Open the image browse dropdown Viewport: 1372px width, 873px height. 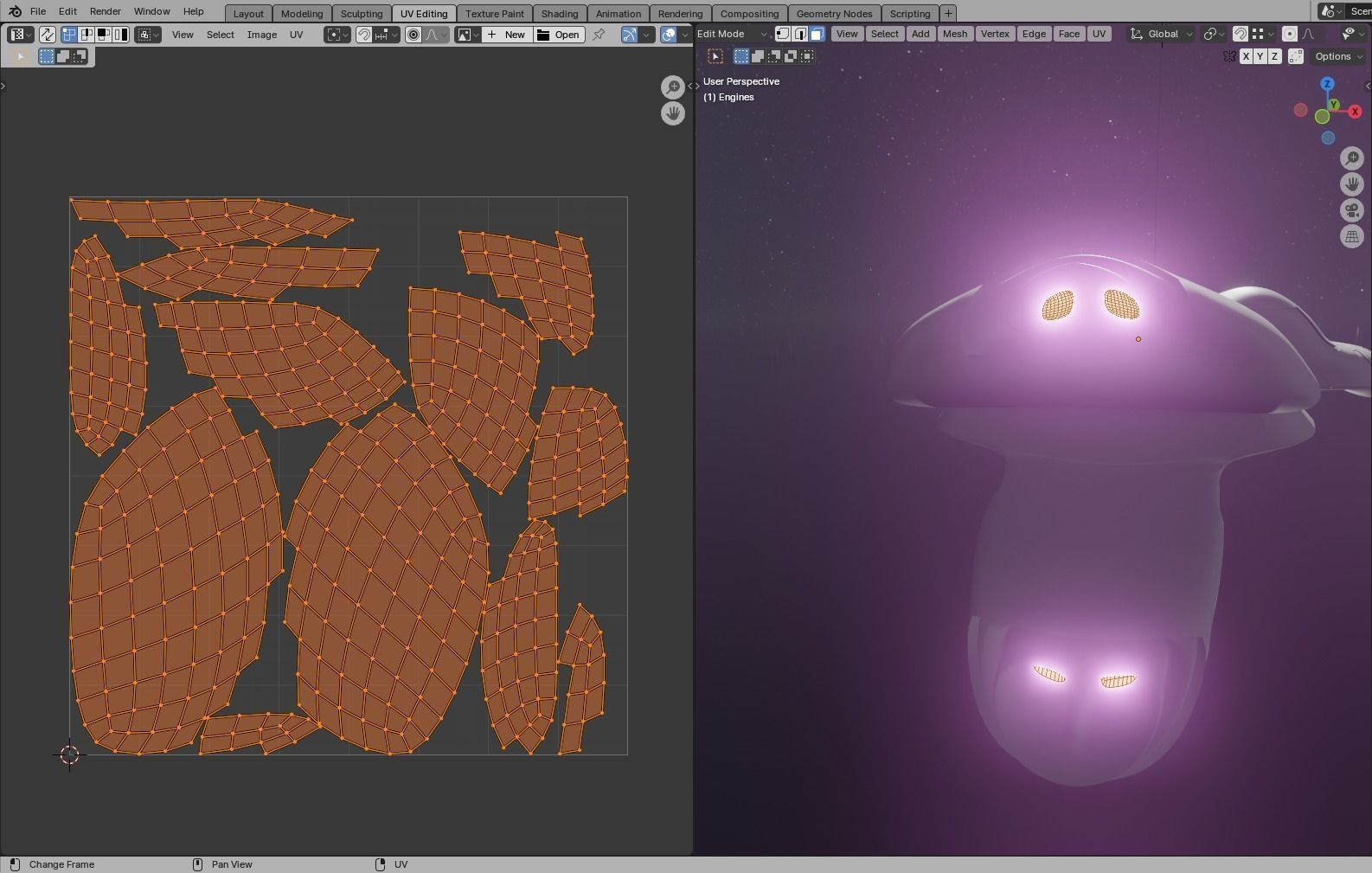[x=468, y=35]
